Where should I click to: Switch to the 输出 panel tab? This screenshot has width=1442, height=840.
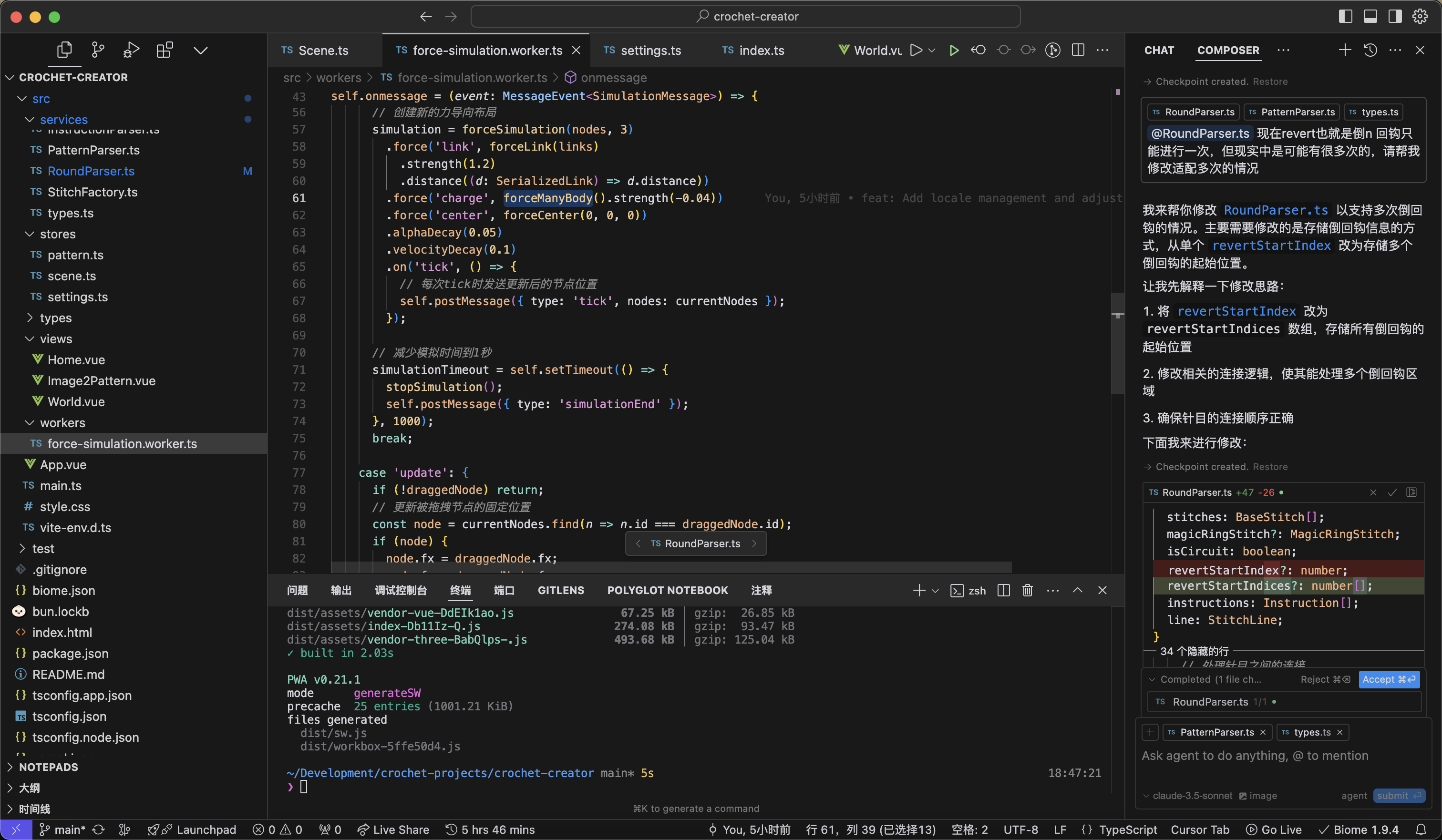tap(341, 590)
